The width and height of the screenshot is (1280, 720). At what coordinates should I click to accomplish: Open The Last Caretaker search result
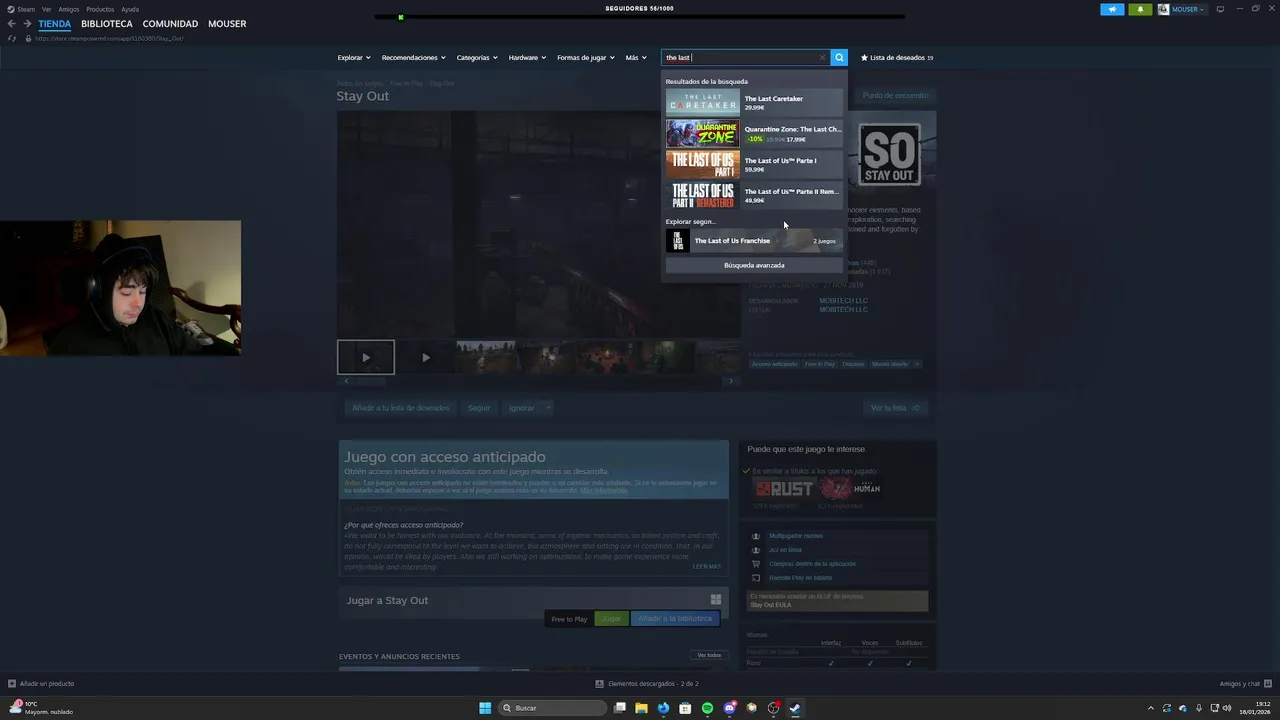point(754,102)
